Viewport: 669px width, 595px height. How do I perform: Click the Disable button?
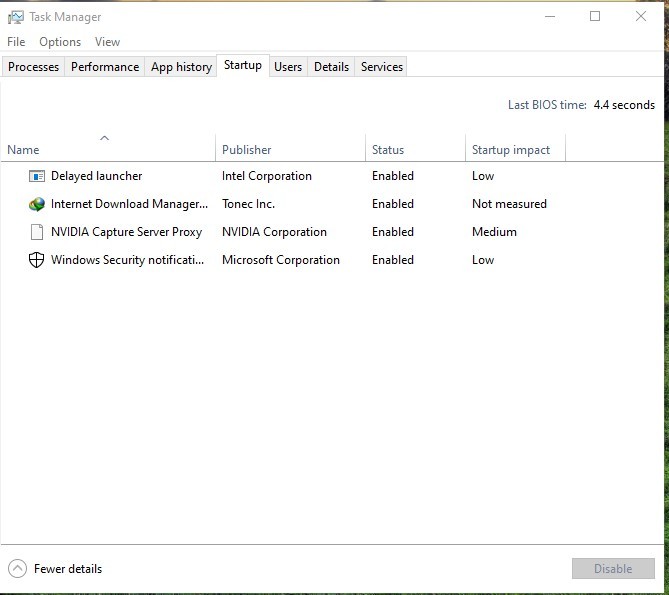tap(613, 569)
